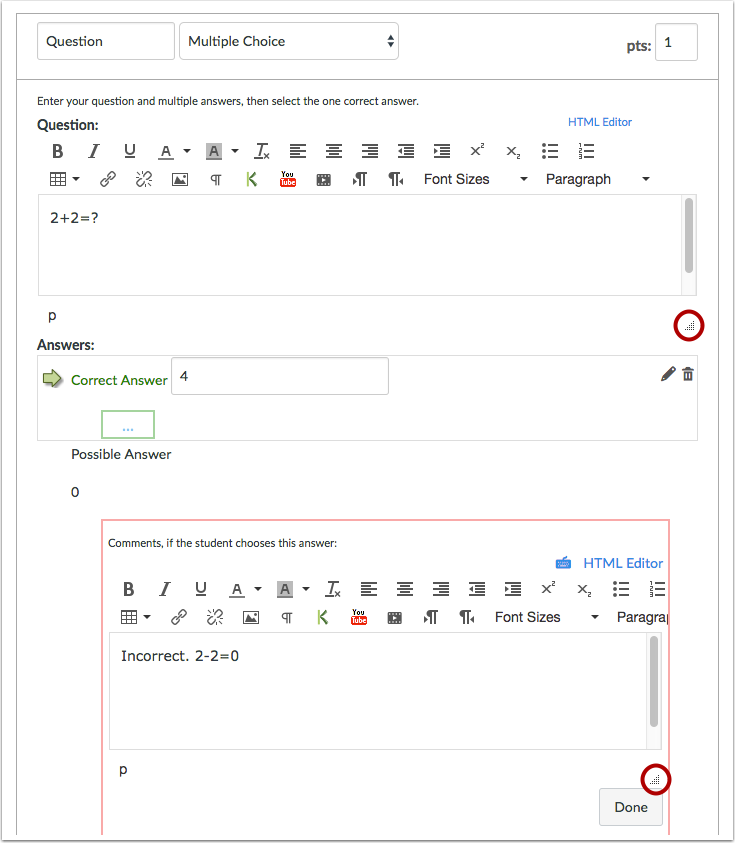Insert numbered list in Question editor toolbar

click(x=586, y=151)
